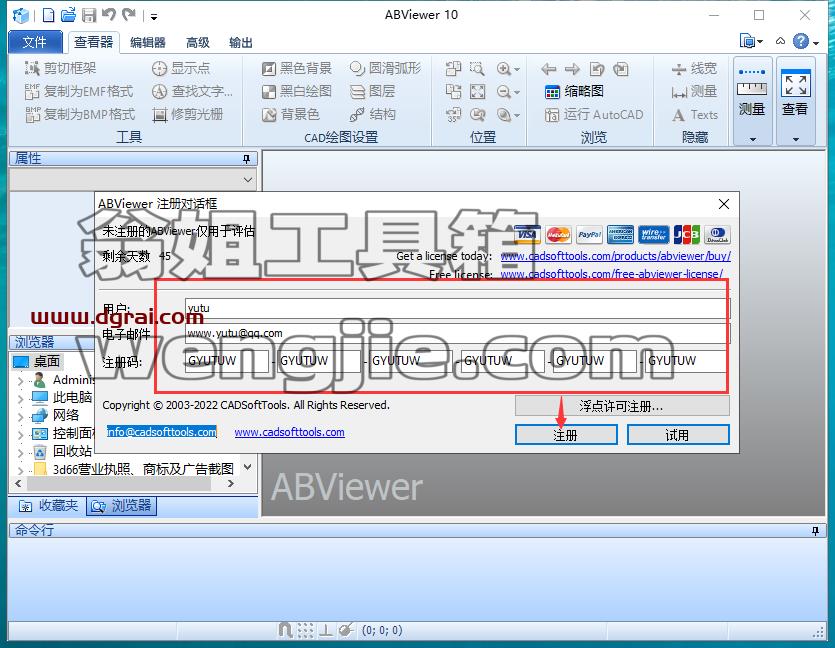Image resolution: width=835 pixels, height=648 pixels.
Task: Switch to the 浏览器 bottom tab
Action: click(121, 505)
